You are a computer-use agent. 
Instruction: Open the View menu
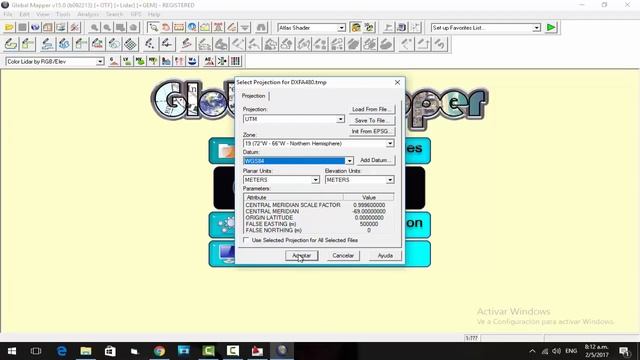click(x=42, y=14)
